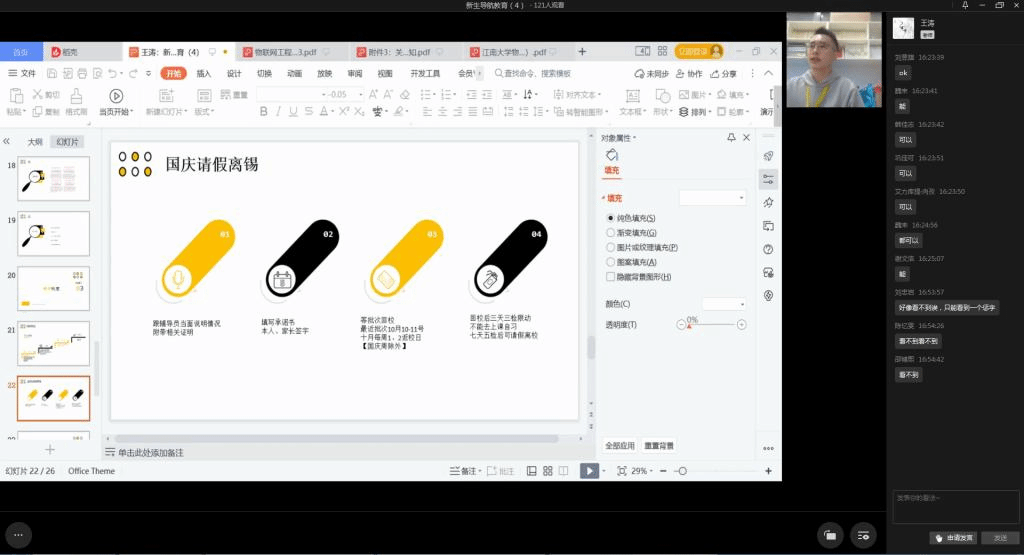Select 渐变填充 radio button
The image size is (1024, 555).
611,232
